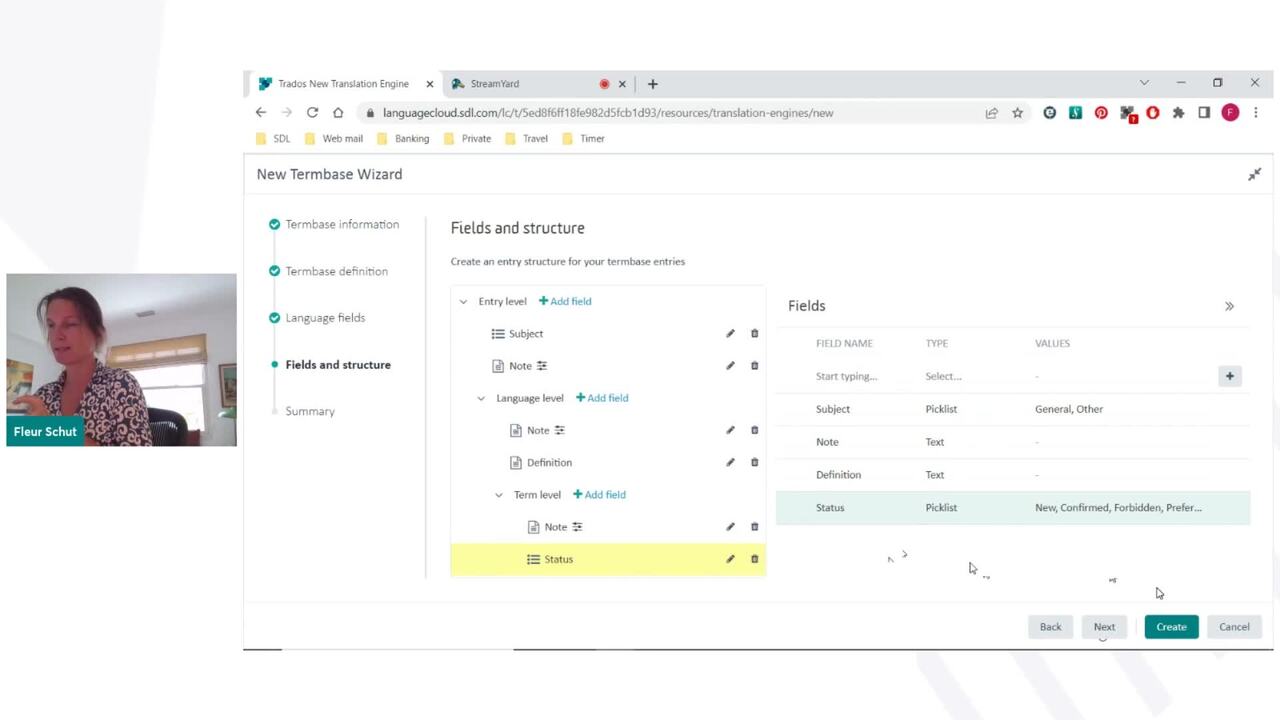
Task: Open the field type Select dropdown
Action: pos(943,376)
